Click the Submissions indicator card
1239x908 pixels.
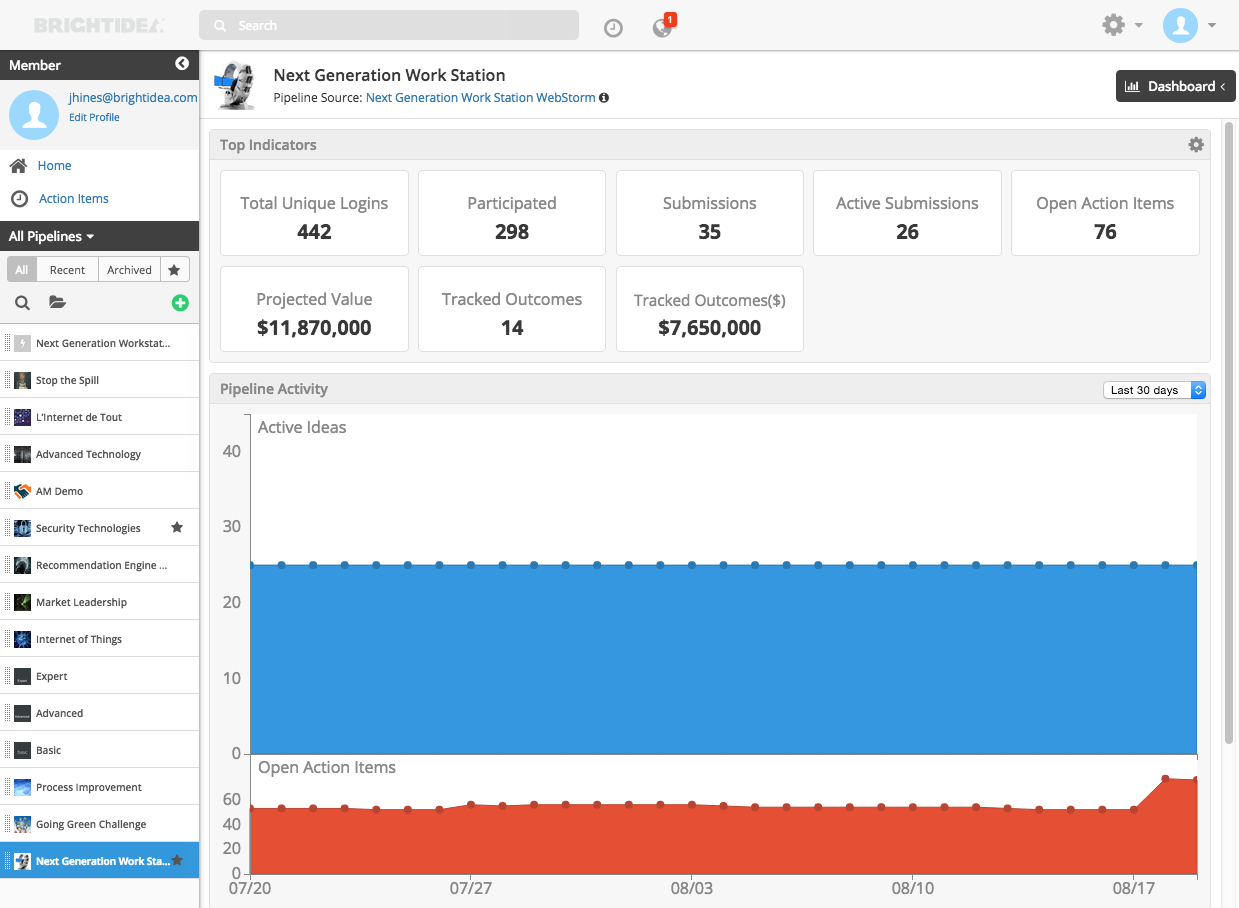[x=710, y=213]
